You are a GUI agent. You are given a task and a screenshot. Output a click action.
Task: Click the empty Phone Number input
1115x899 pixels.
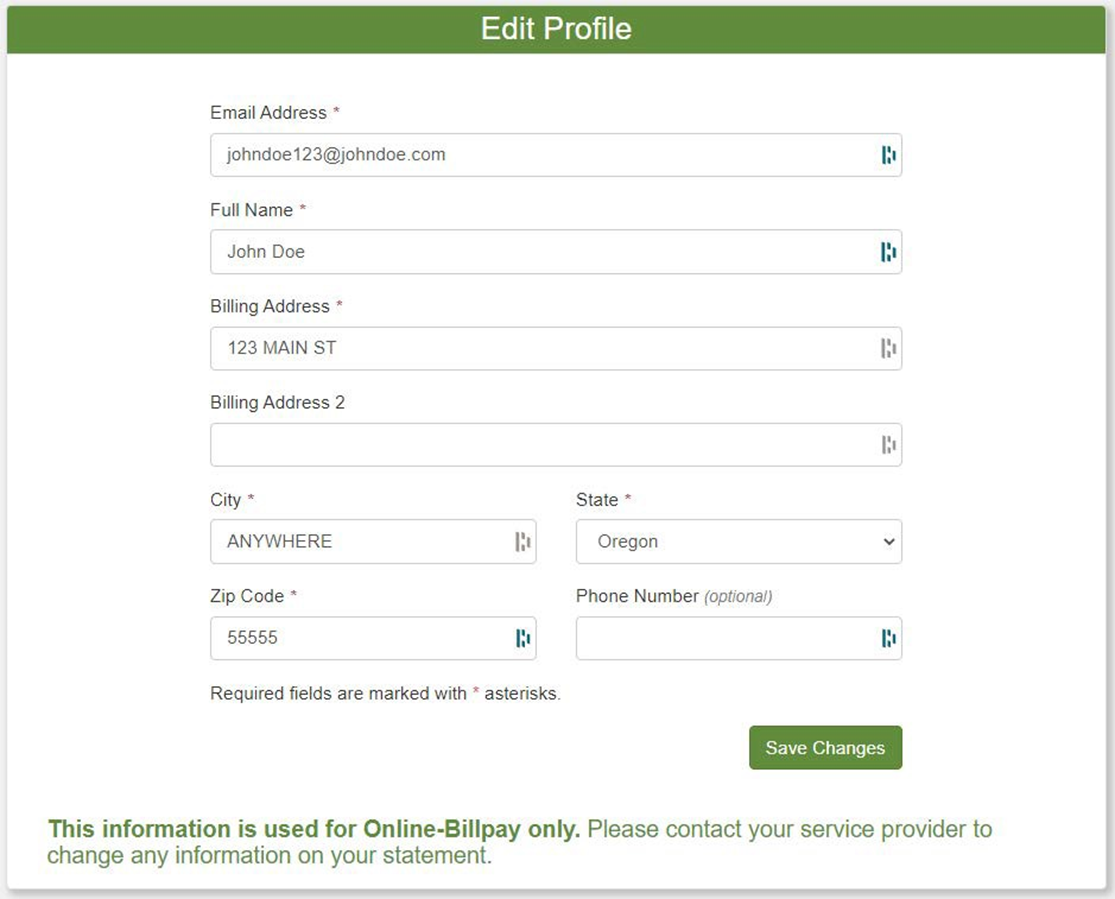[725, 638]
